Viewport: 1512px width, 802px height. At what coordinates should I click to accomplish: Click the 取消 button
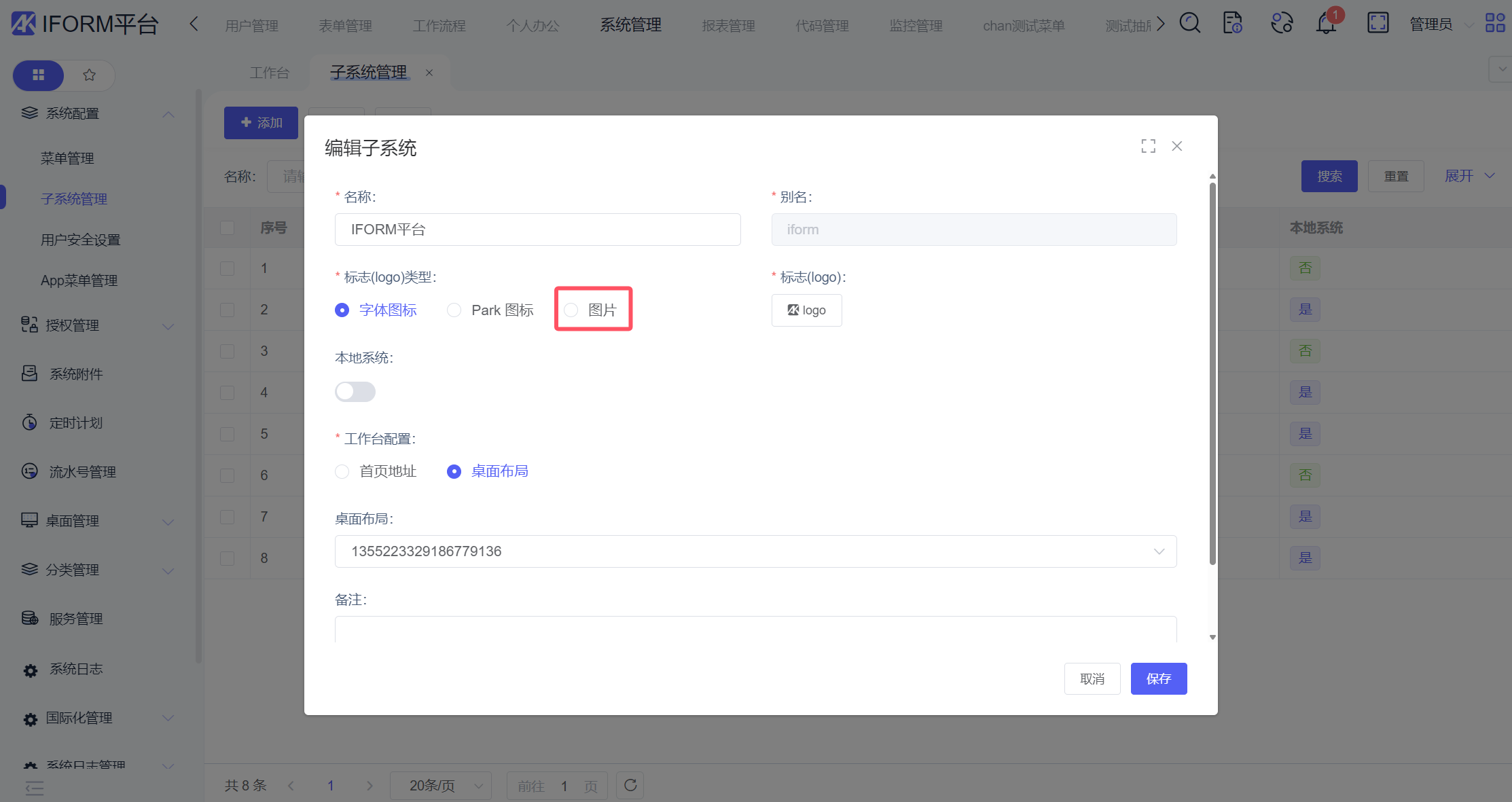click(x=1092, y=678)
